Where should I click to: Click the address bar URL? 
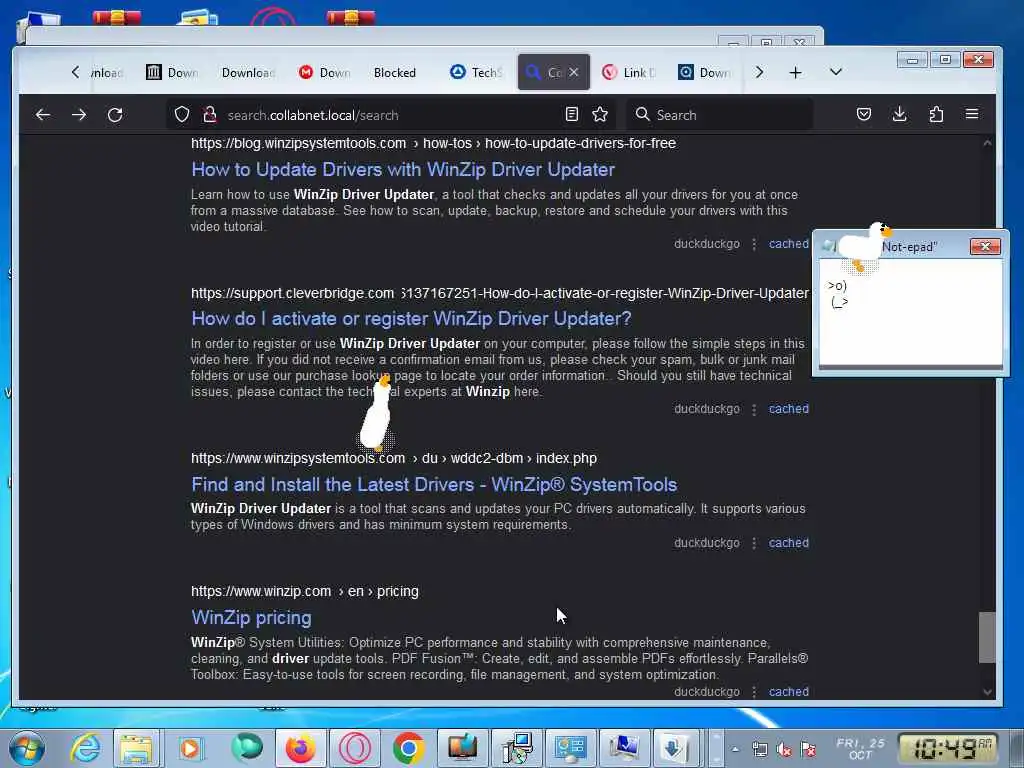313,116
